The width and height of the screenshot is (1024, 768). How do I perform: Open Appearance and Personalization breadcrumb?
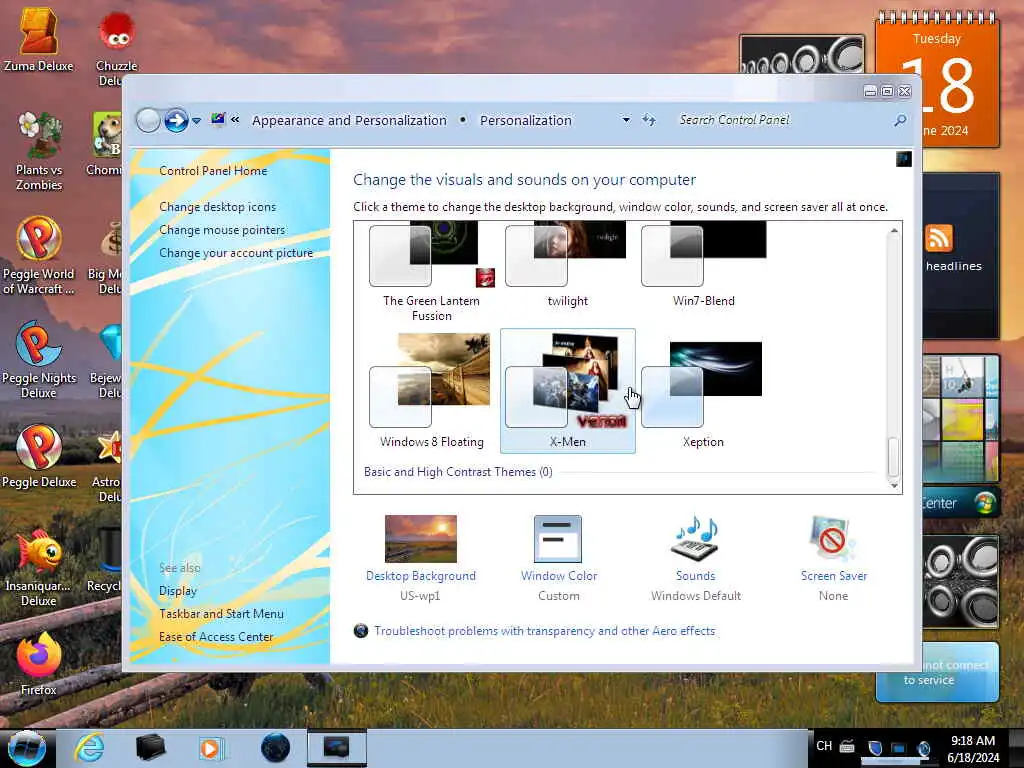coord(349,120)
